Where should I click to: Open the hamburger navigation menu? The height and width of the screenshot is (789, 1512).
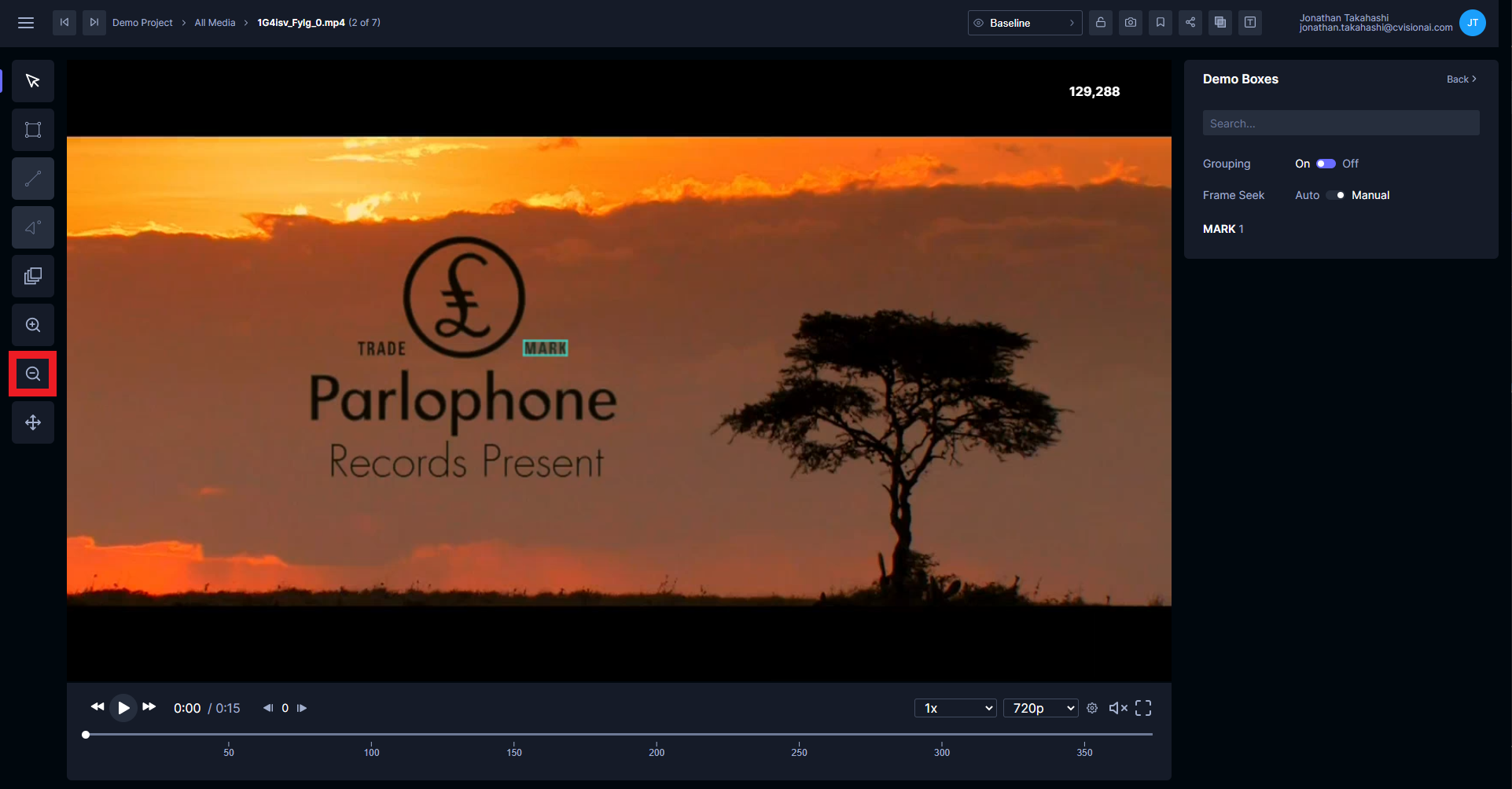point(26,23)
